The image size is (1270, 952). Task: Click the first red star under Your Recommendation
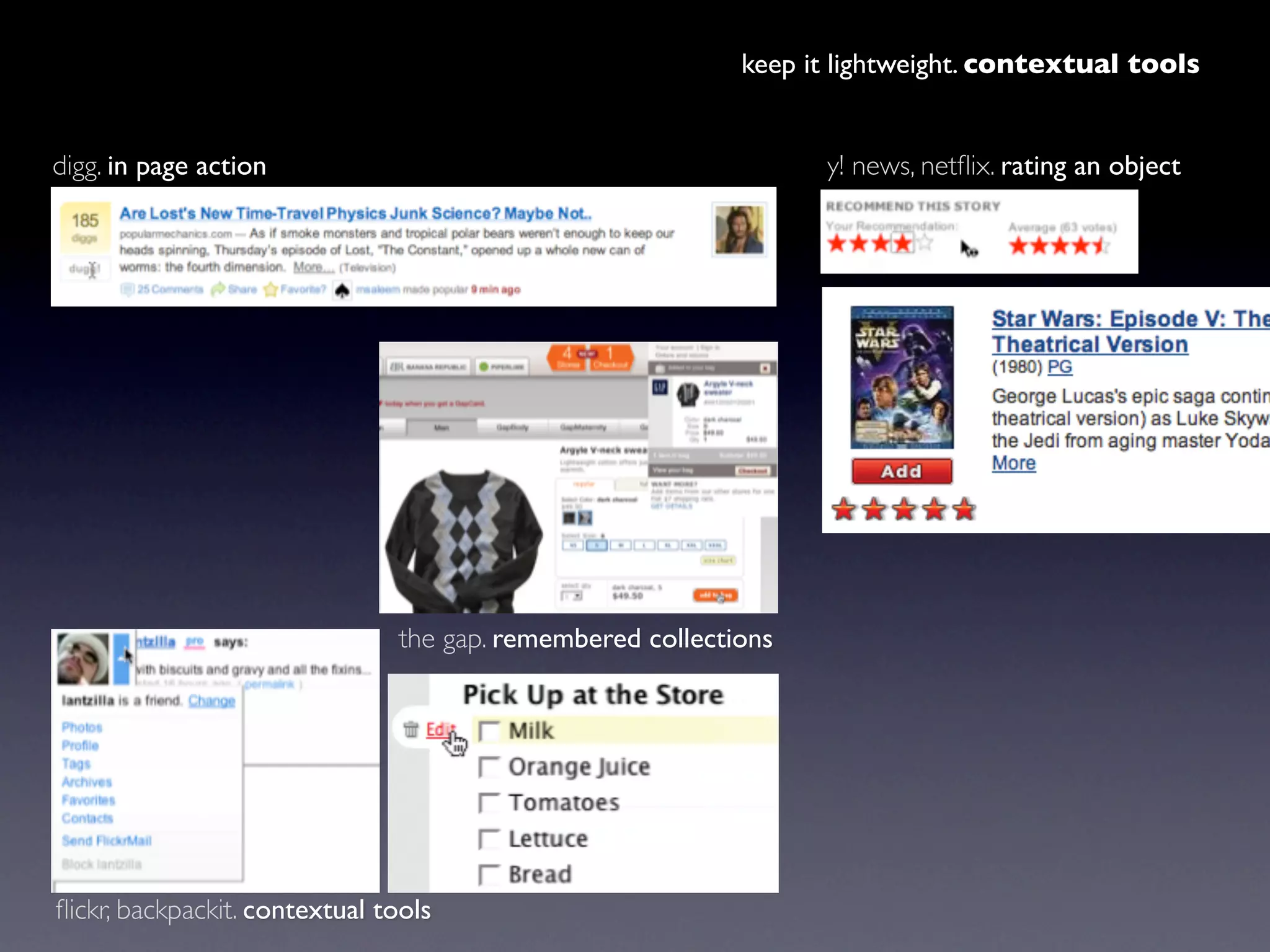(837, 243)
